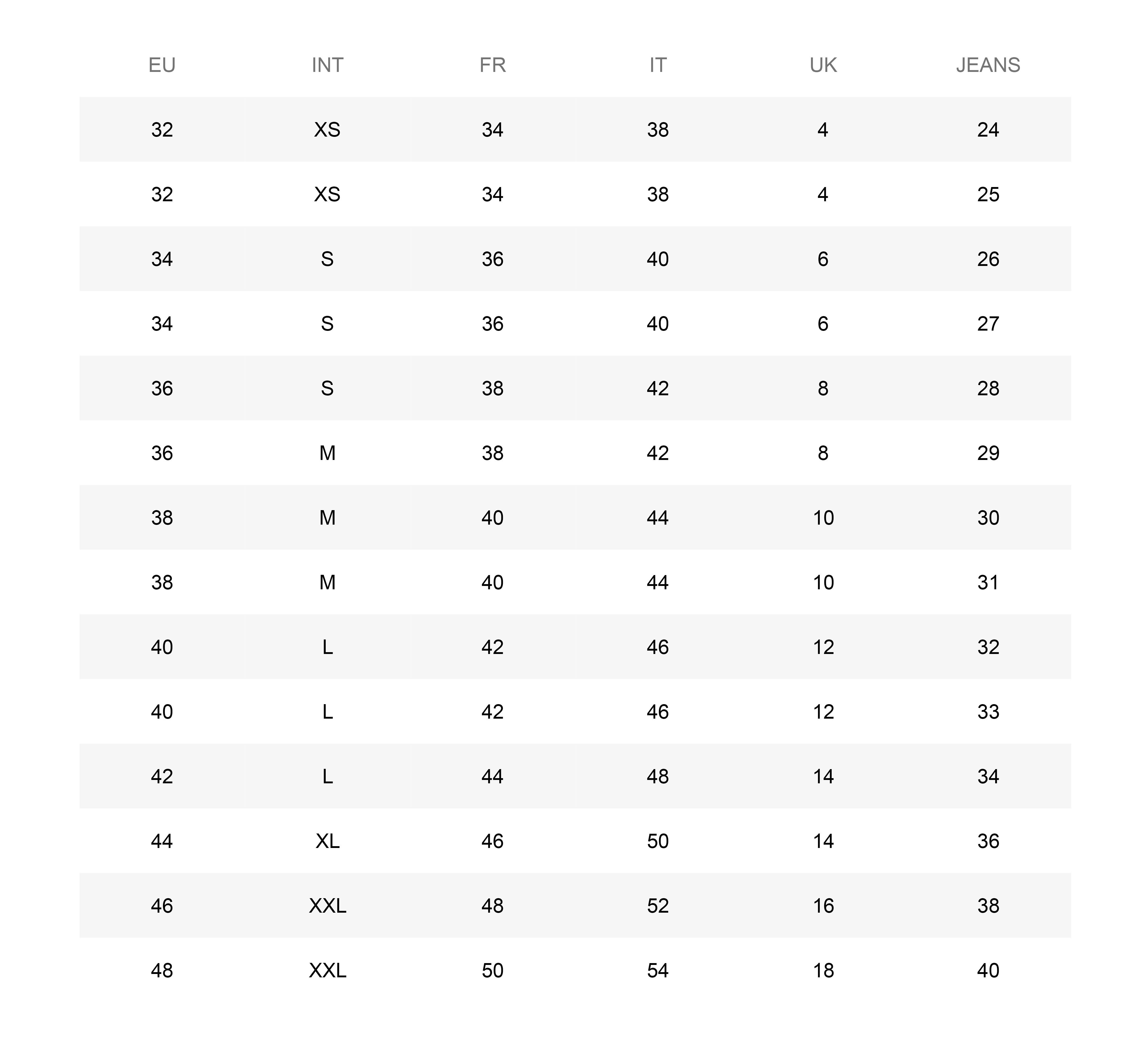
Task: Select the XL size cell
Action: [x=327, y=841]
